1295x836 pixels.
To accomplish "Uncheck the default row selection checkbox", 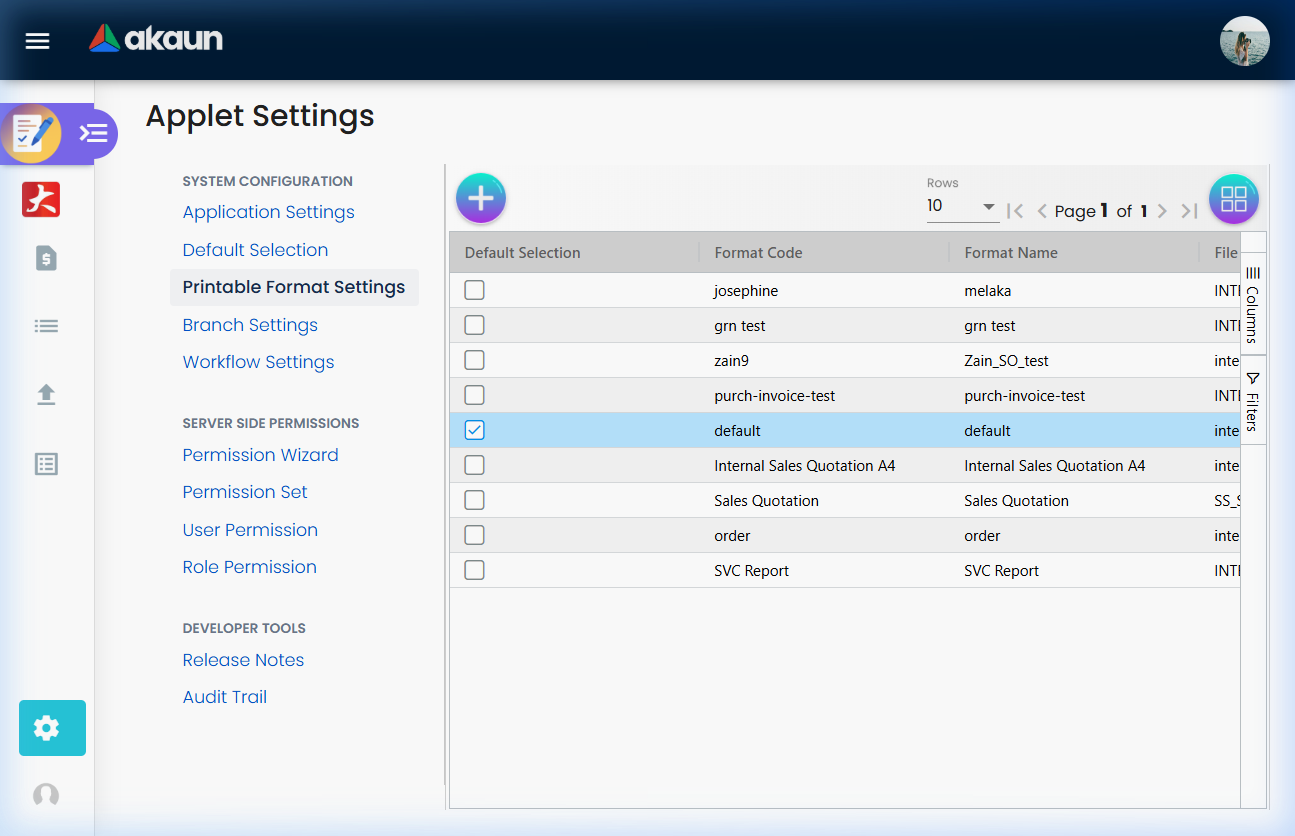I will tap(473, 429).
